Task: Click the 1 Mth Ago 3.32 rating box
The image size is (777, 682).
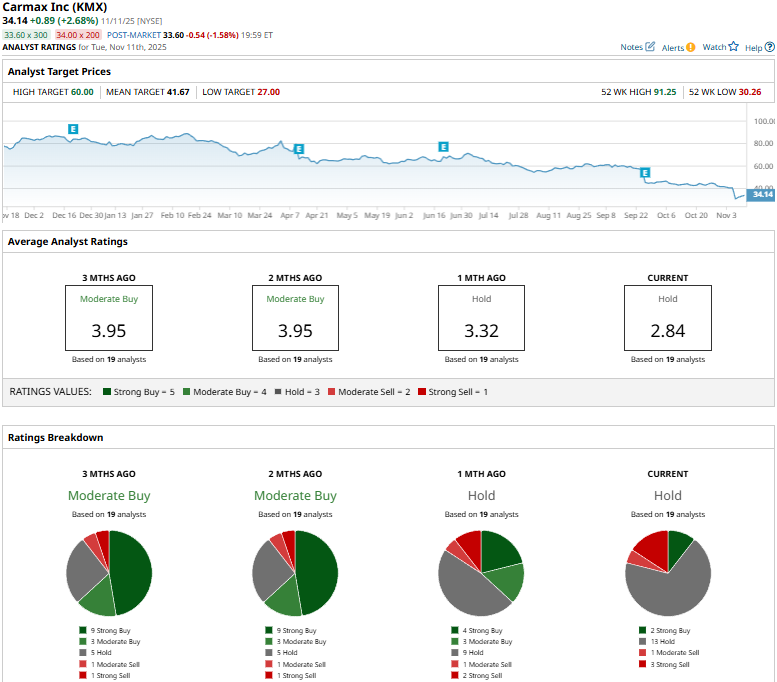Action: (481, 318)
